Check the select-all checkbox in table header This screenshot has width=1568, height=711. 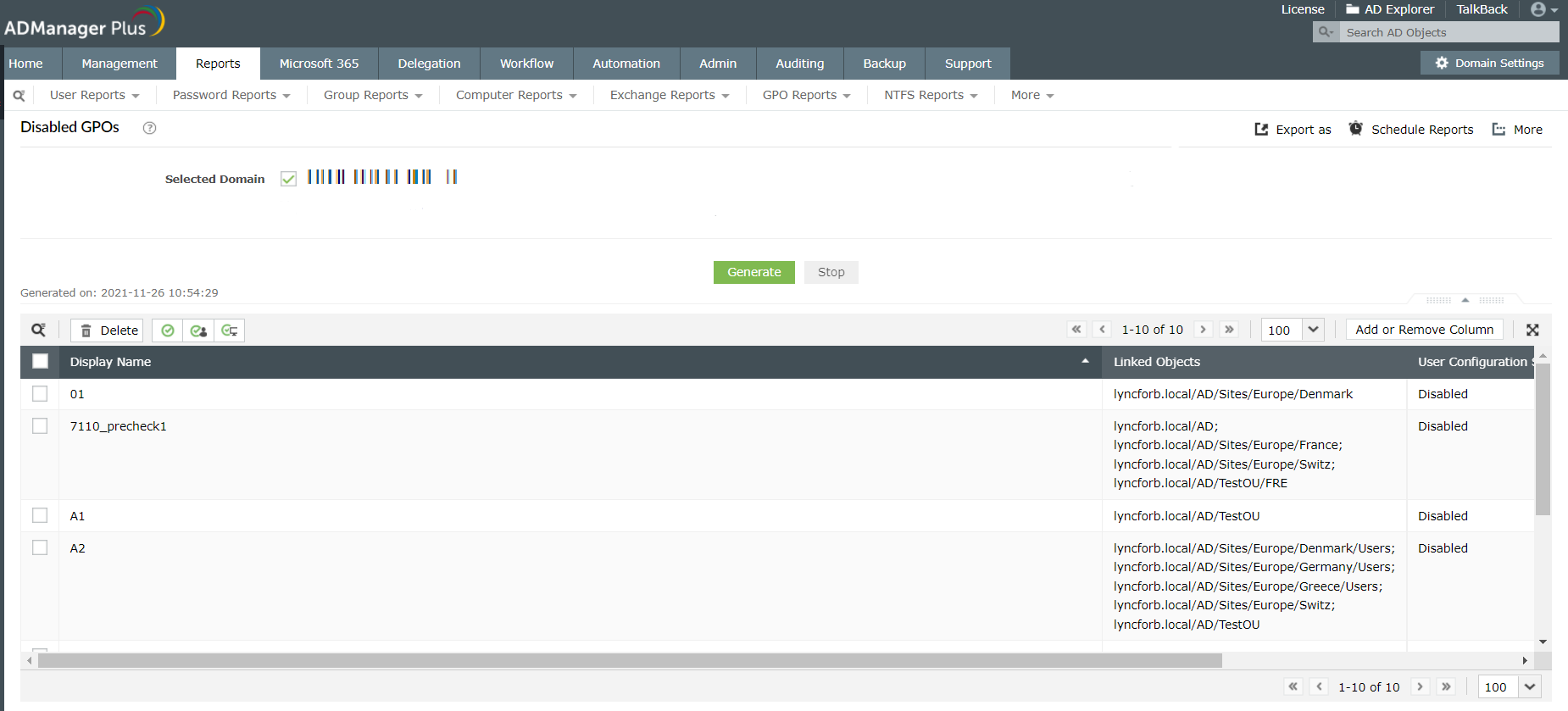tap(40, 362)
